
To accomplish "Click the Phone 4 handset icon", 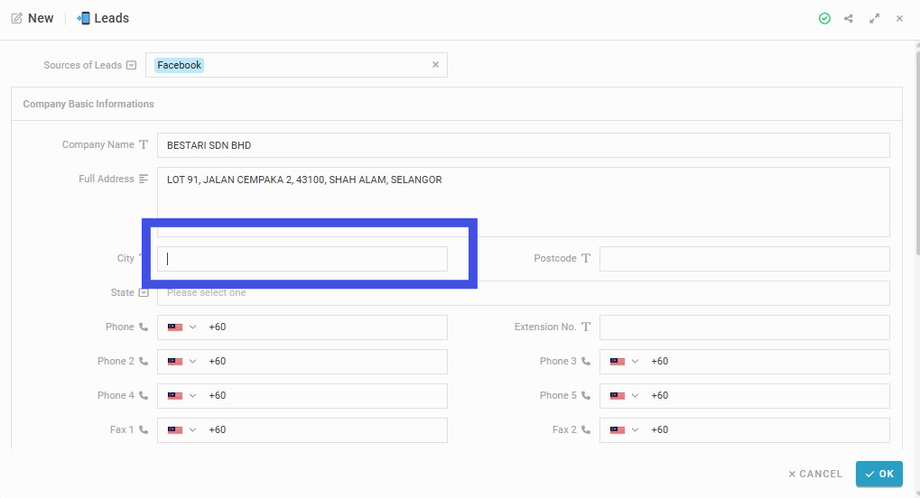I will click(144, 395).
